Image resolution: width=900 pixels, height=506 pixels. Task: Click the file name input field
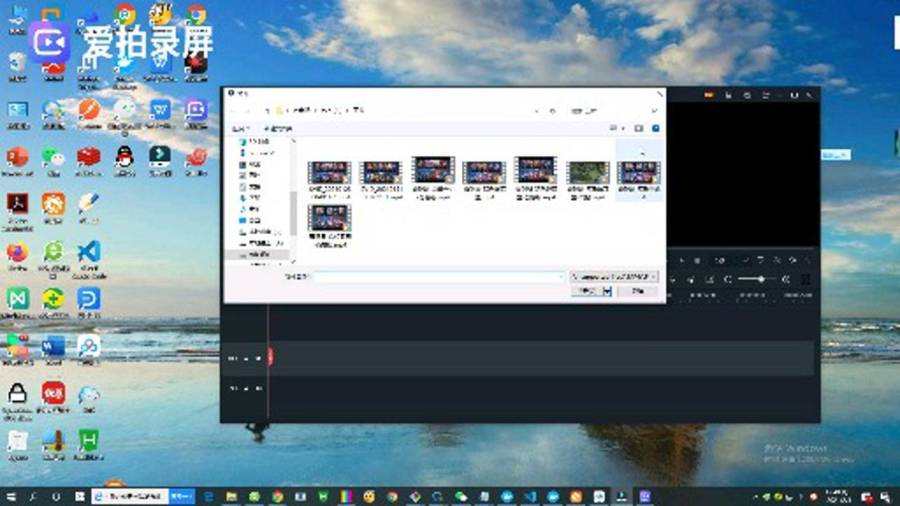point(439,277)
